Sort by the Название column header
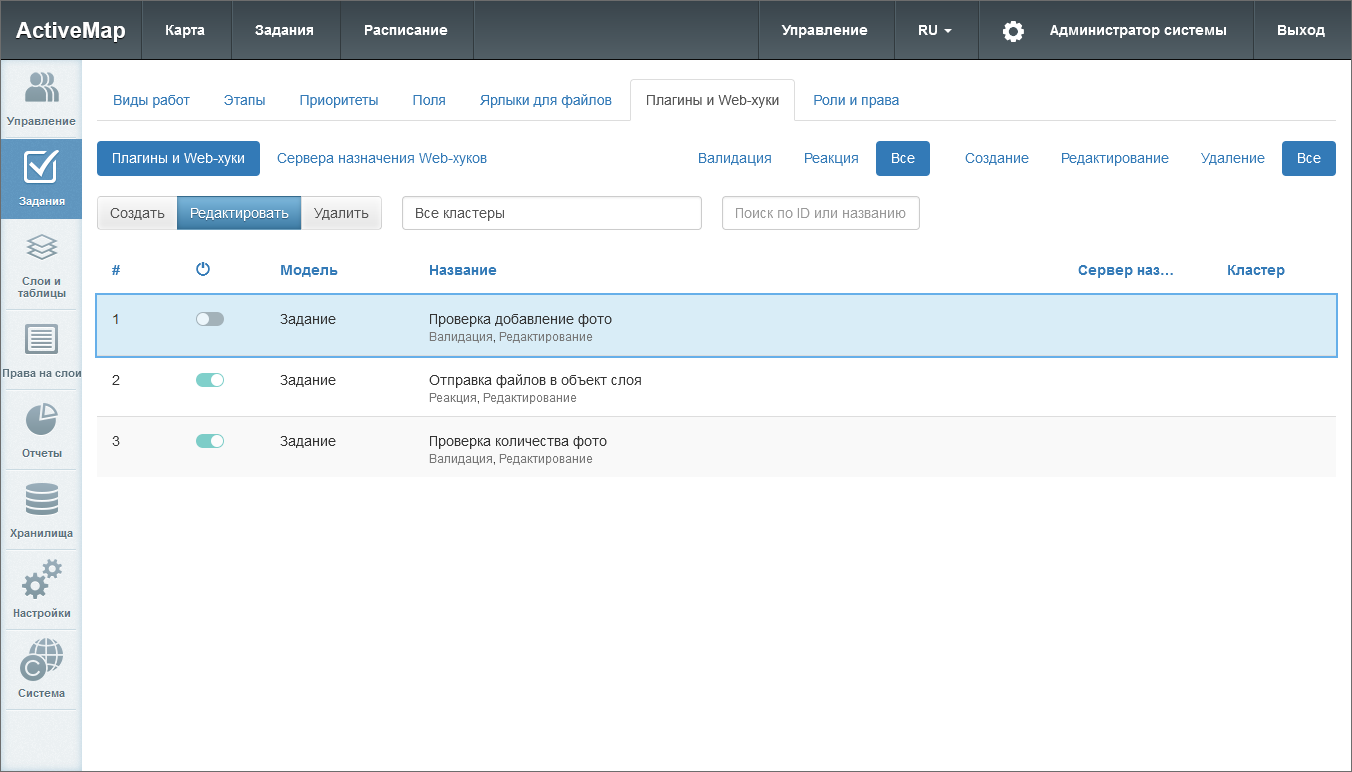Image resolution: width=1352 pixels, height=772 pixels. click(x=462, y=270)
